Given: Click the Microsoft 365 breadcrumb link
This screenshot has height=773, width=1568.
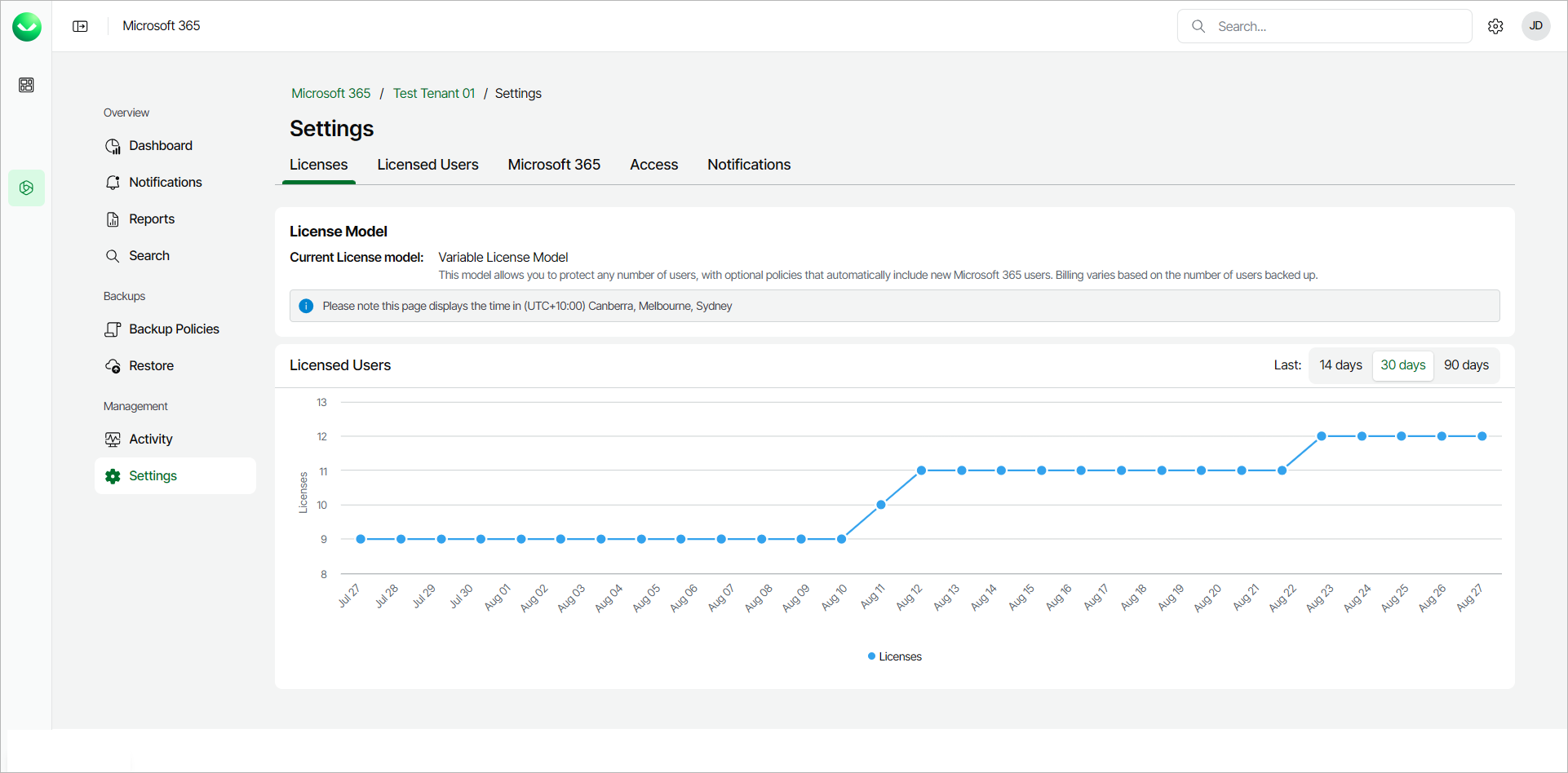Looking at the screenshot, I should 330,94.
